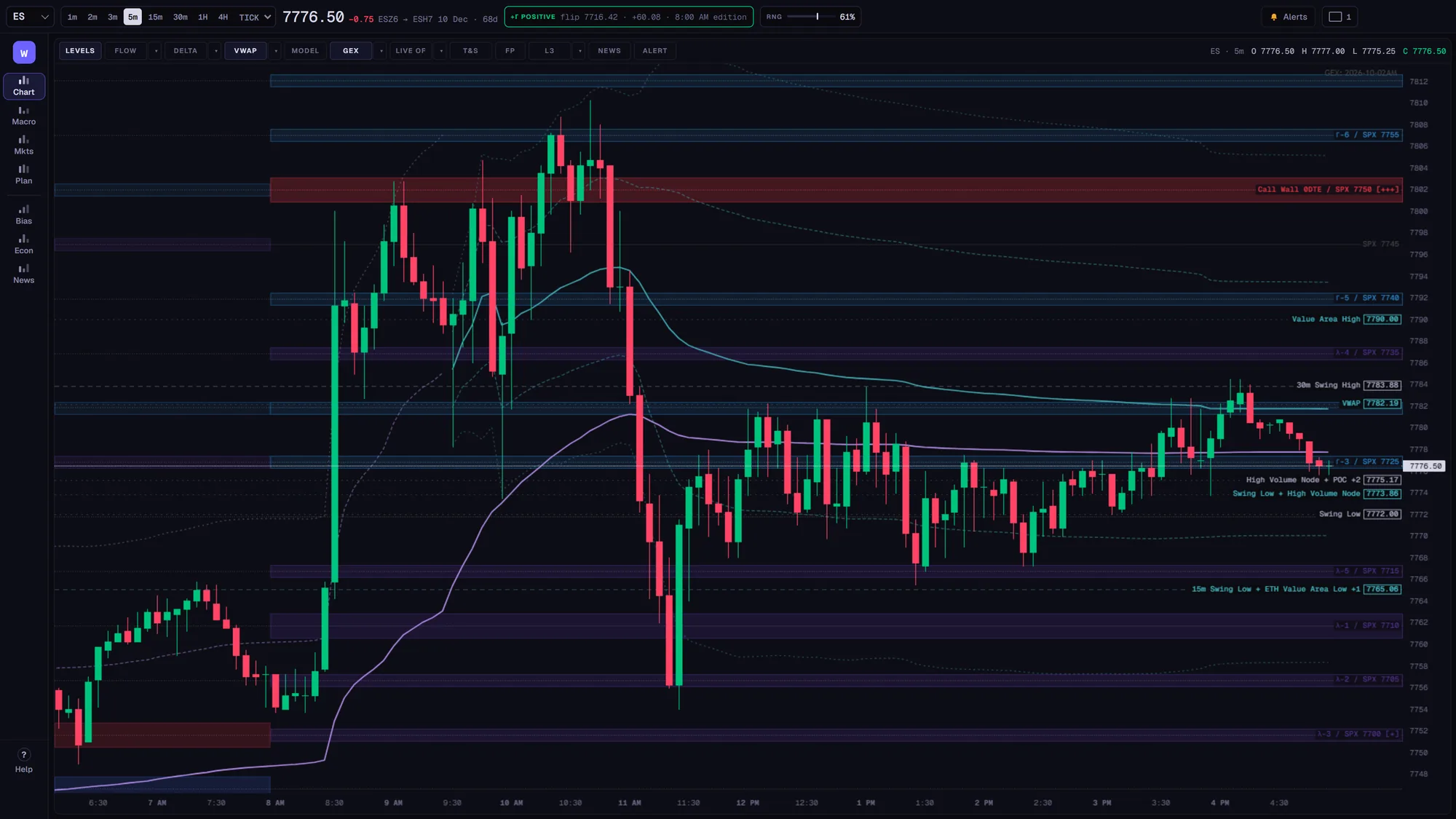
Task: Open the Mkts sidebar panel
Action: pos(24,145)
